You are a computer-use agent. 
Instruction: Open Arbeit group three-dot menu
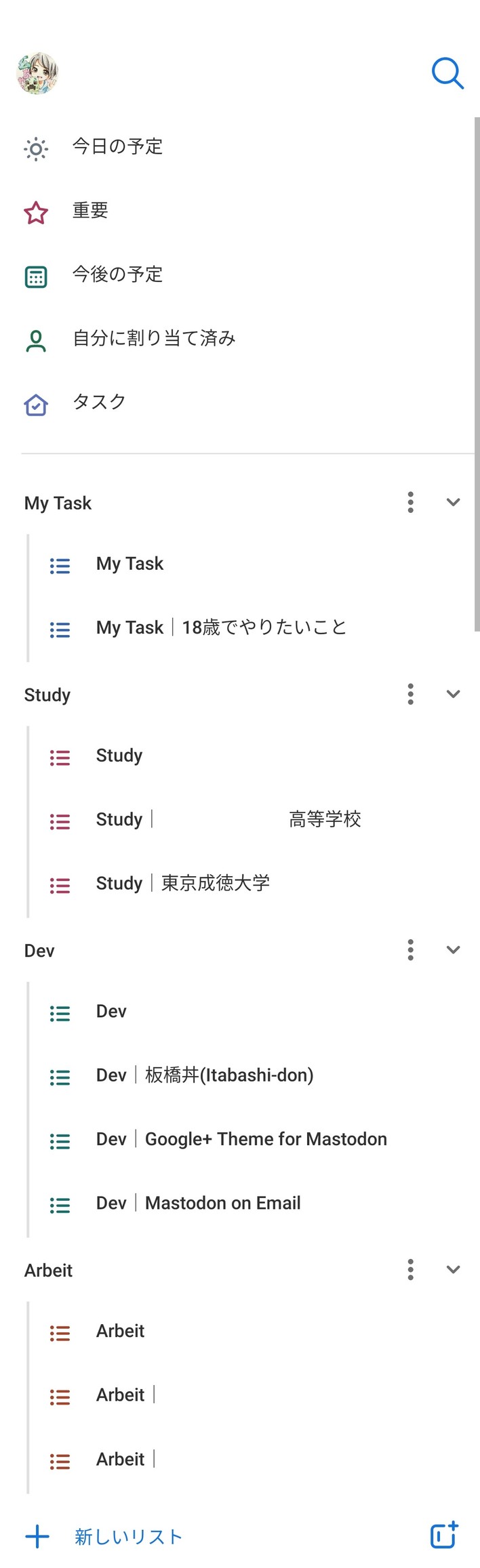410,1269
